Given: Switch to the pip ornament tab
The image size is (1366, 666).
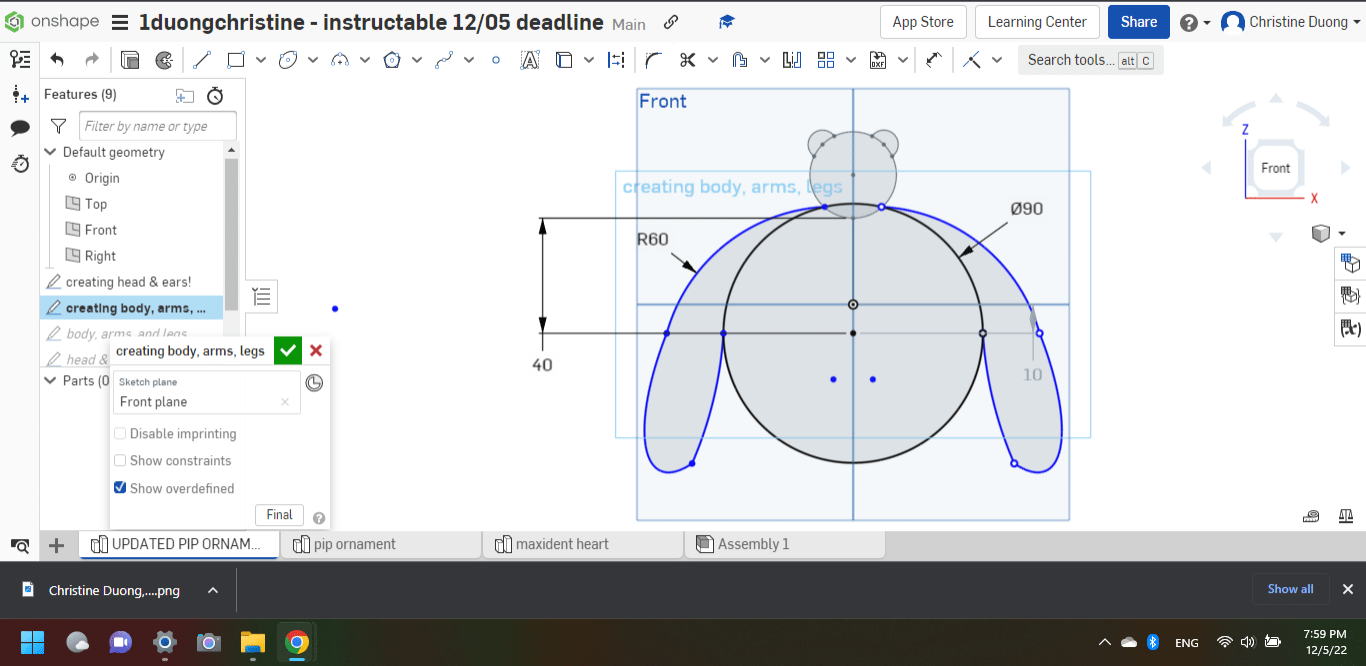Looking at the screenshot, I should 380,544.
